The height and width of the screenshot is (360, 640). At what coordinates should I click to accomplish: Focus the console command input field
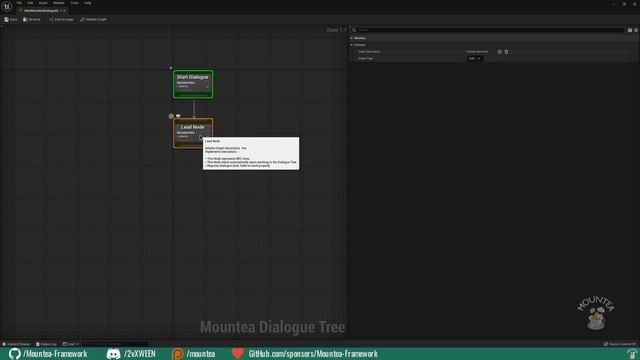click(115, 344)
